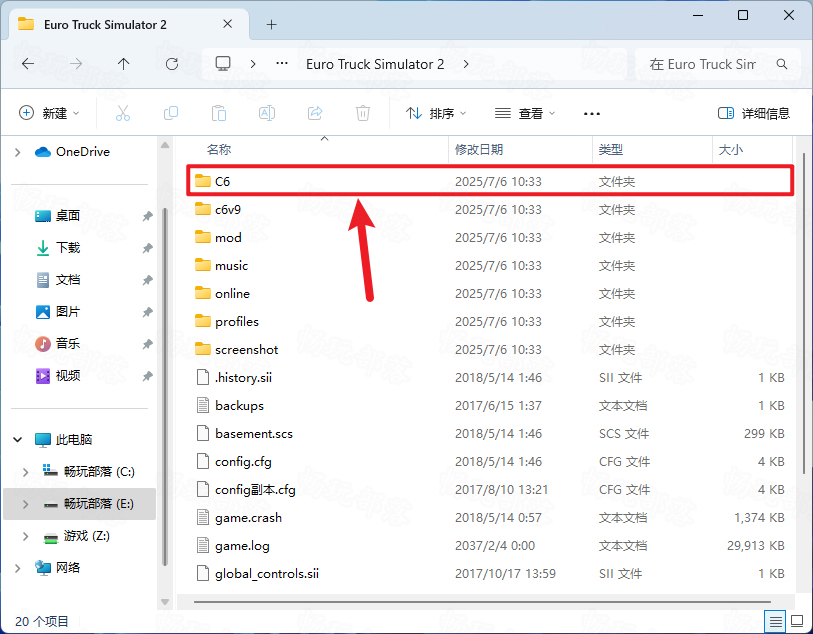Select the profiles folder

(490, 321)
